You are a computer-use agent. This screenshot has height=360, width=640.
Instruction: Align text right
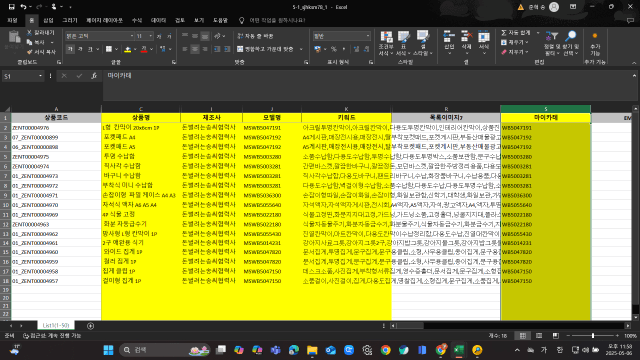(x=205, y=49)
